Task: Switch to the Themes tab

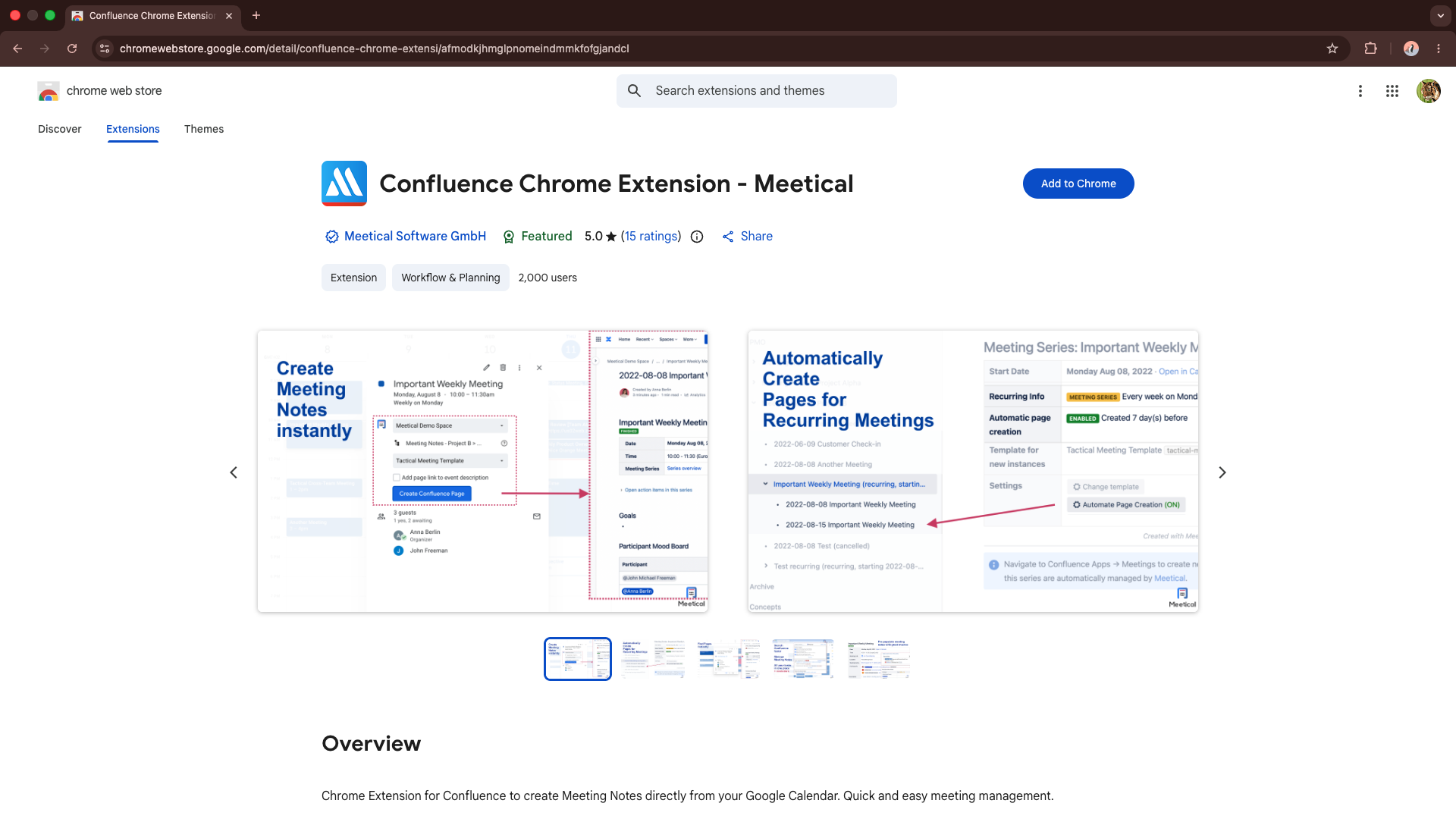Action: click(204, 129)
